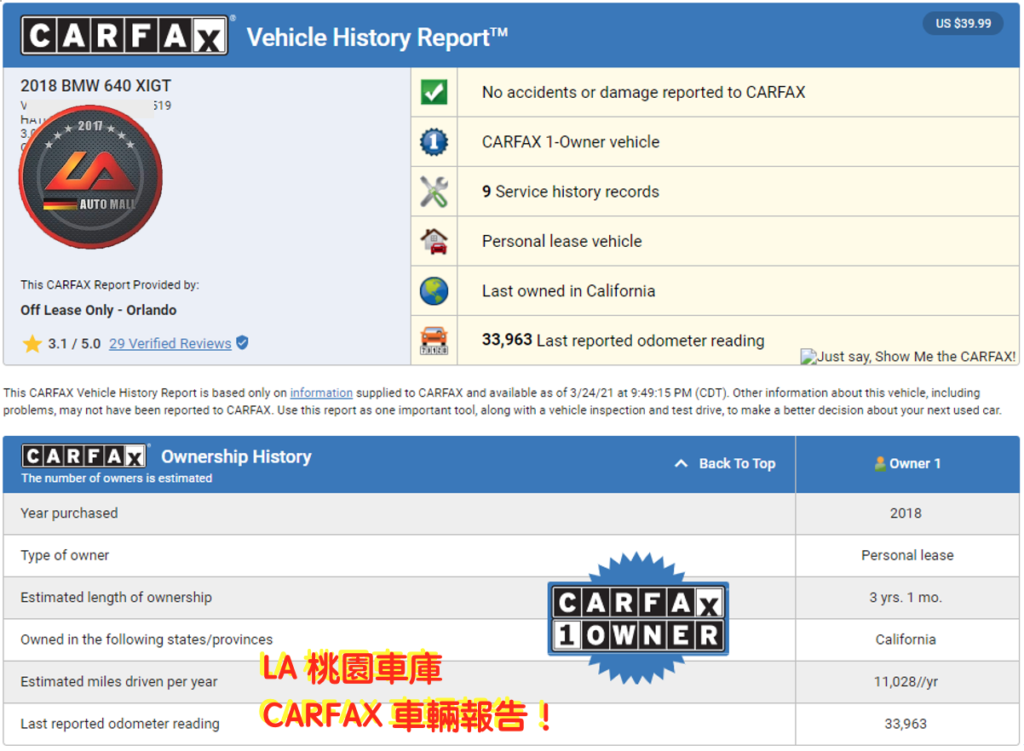Click the 'Year purchased' row label
This screenshot has height=751, width=1024.
pos(69,513)
